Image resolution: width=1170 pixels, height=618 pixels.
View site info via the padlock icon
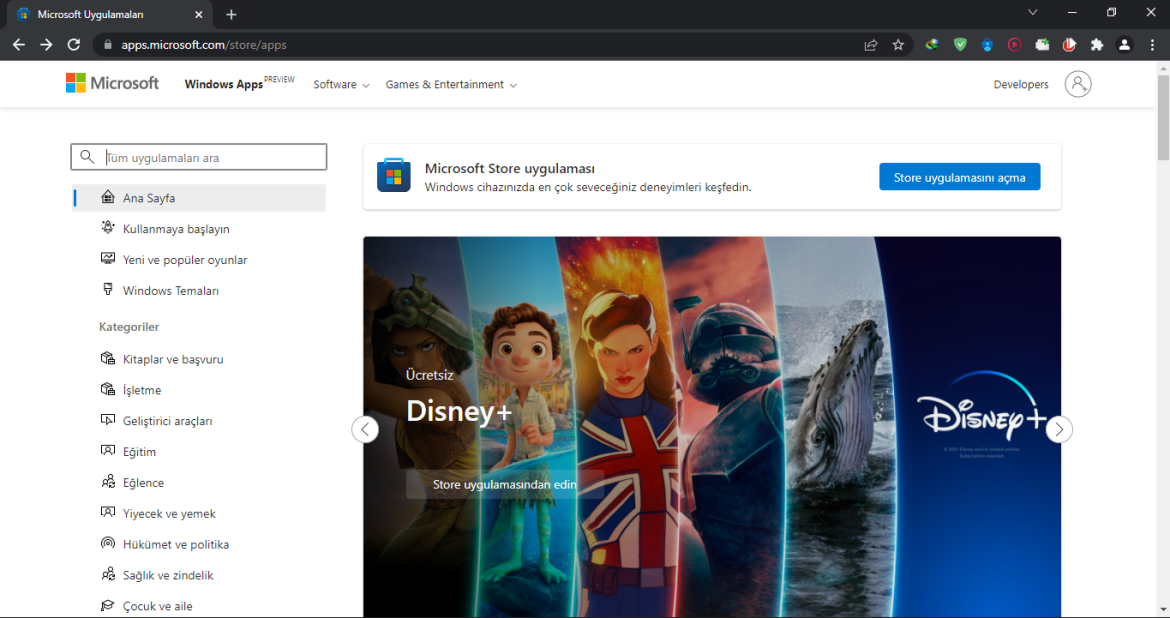(107, 45)
